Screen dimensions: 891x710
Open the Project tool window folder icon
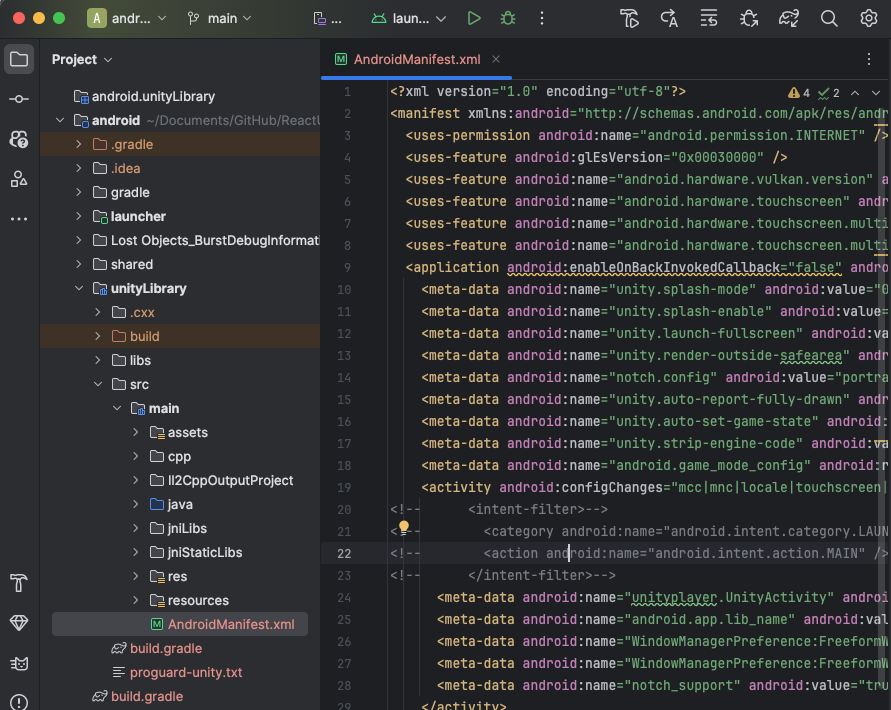point(19,59)
